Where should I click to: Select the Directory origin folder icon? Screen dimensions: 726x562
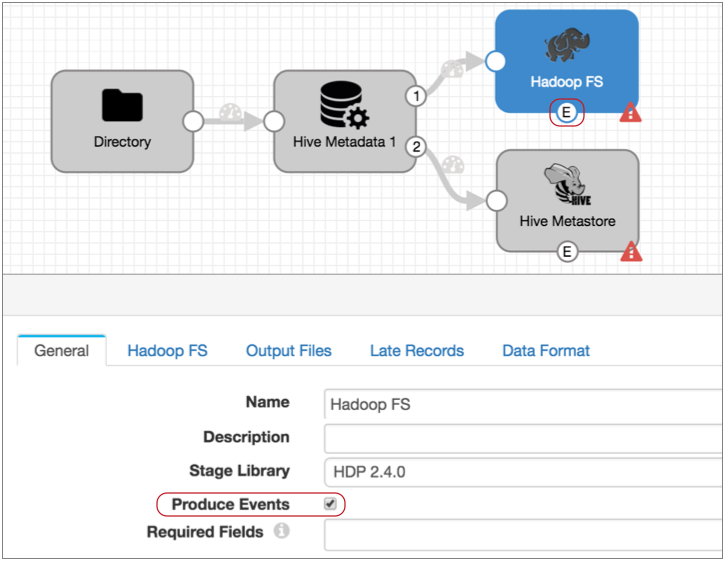pyautogui.click(x=122, y=106)
